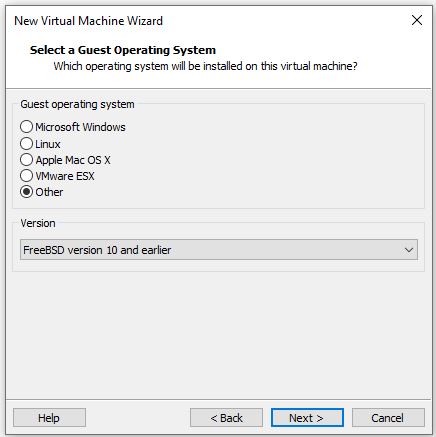
Task: Go to the previous step with Back
Action: click(x=226, y=418)
